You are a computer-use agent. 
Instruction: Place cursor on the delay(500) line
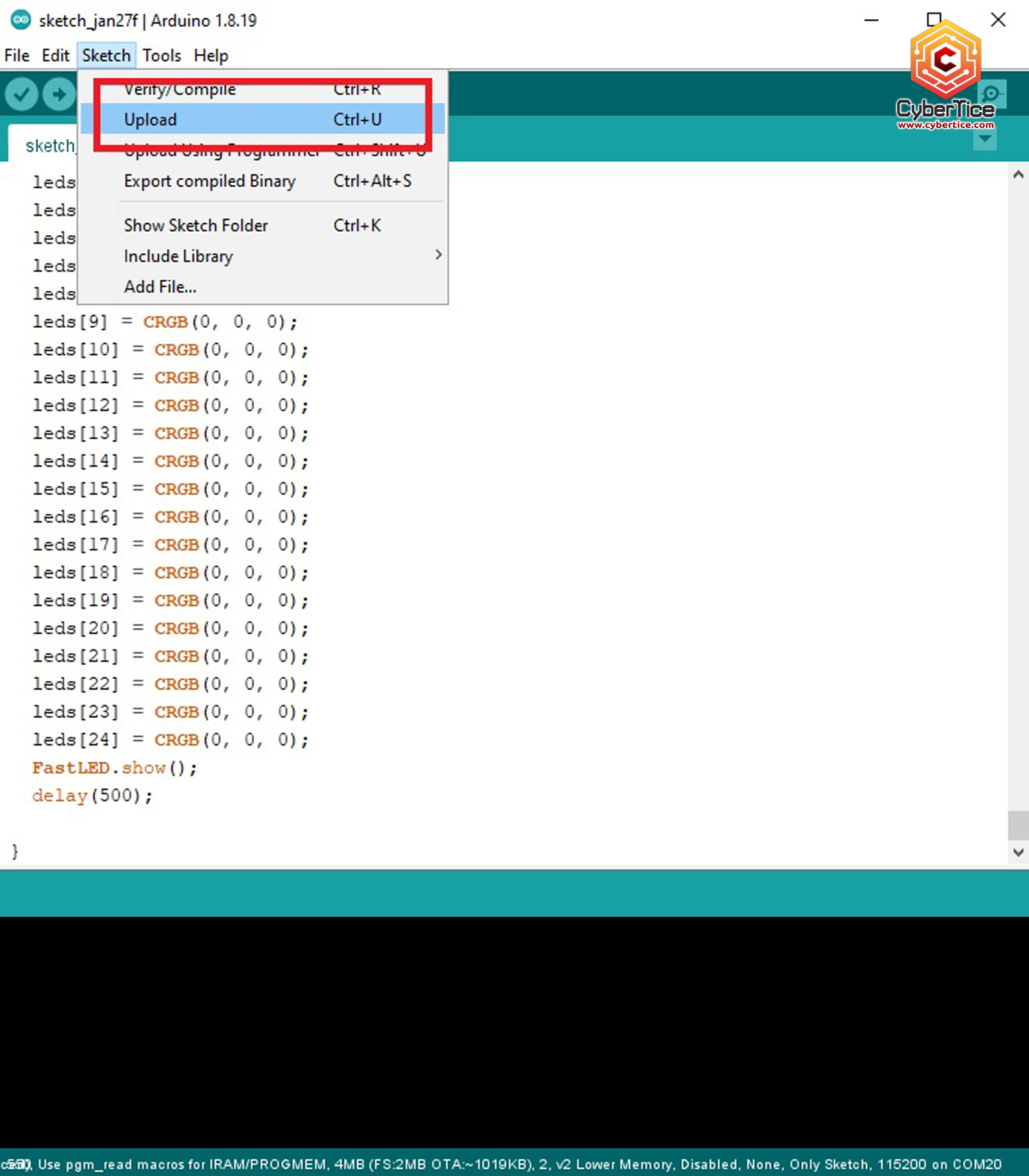(x=93, y=795)
